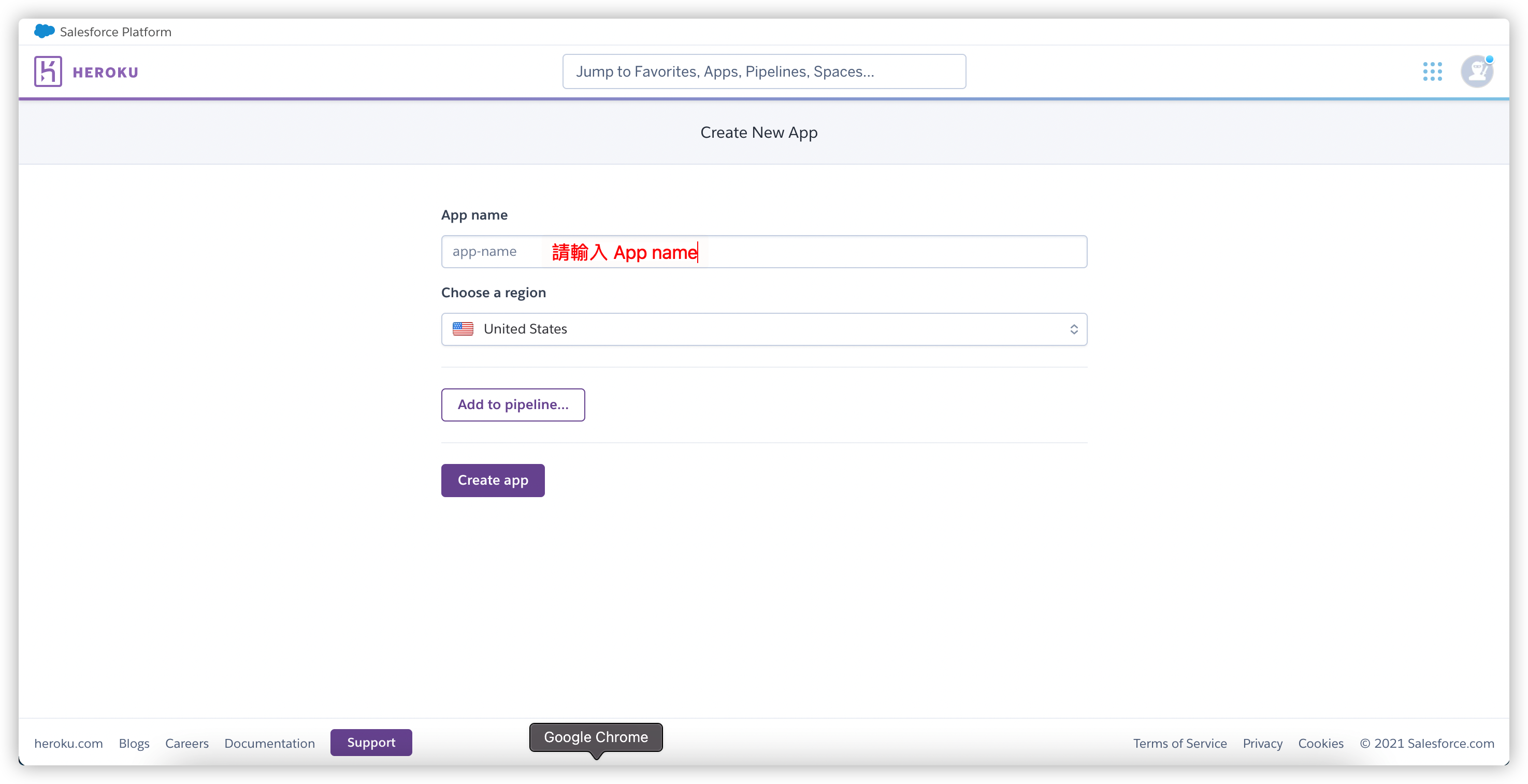Click the Jump to Favorites search box
The image size is (1528, 784).
coord(763,72)
